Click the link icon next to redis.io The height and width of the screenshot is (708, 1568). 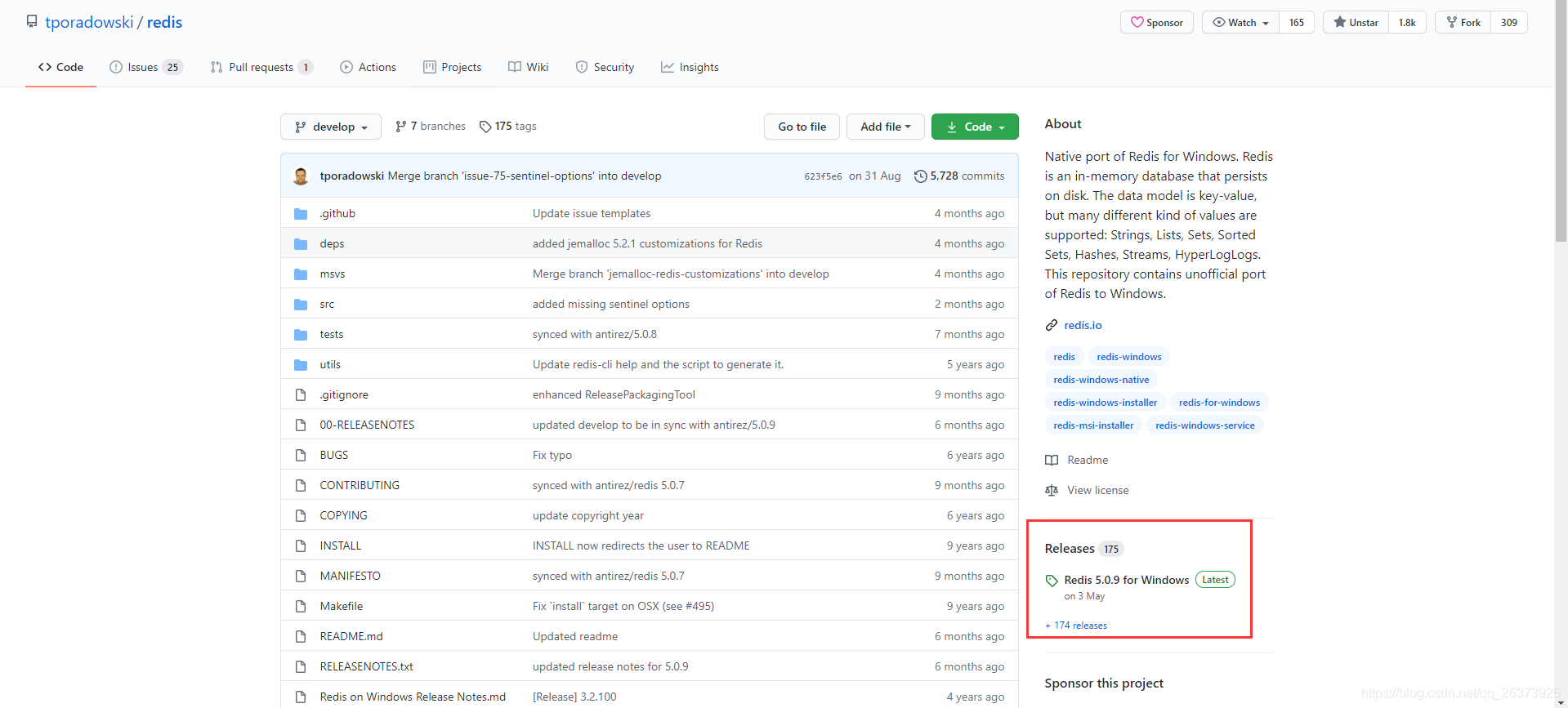tap(1052, 325)
